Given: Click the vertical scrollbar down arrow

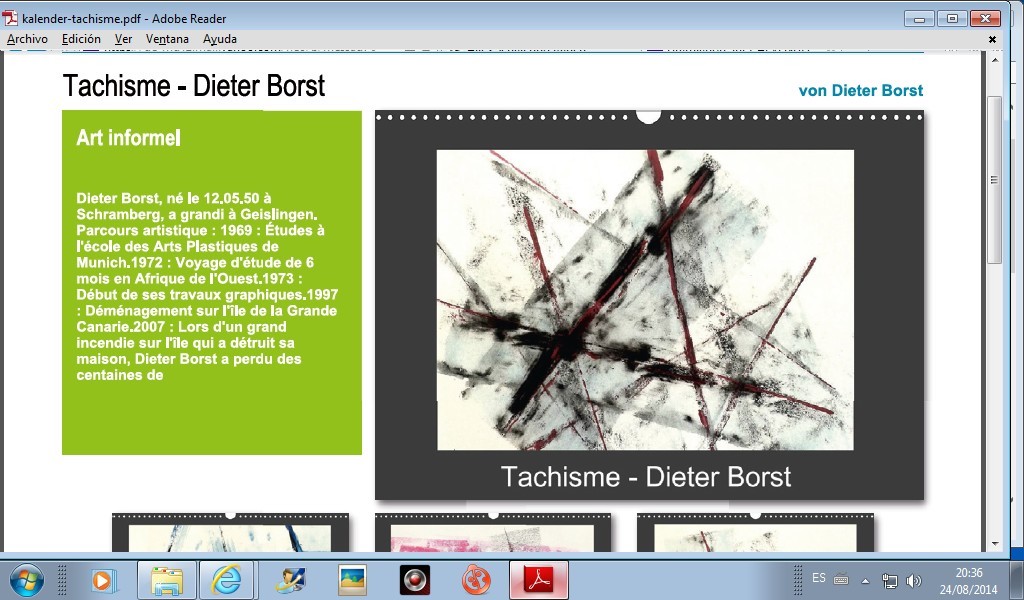Looking at the screenshot, I should [995, 543].
